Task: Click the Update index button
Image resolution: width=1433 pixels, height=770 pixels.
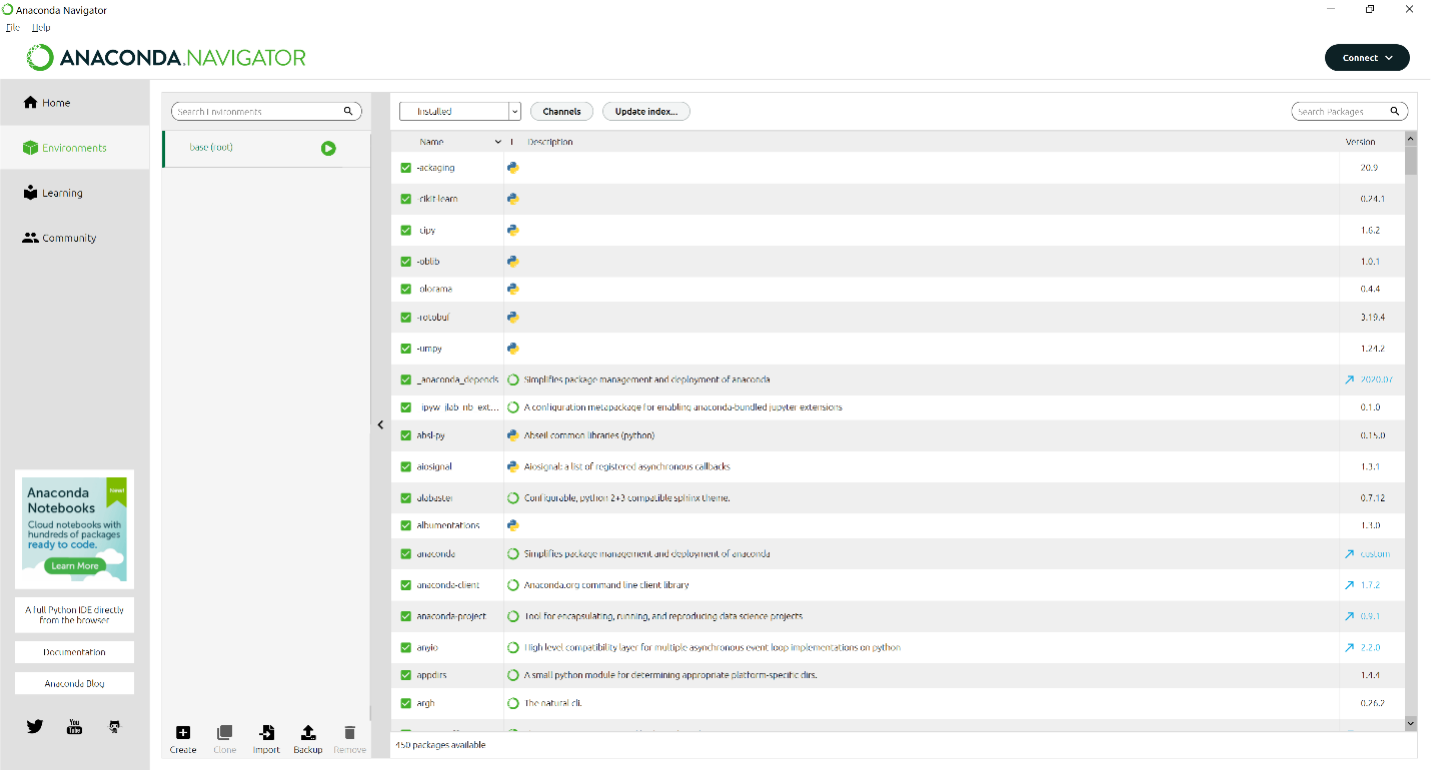Action: pyautogui.click(x=646, y=111)
